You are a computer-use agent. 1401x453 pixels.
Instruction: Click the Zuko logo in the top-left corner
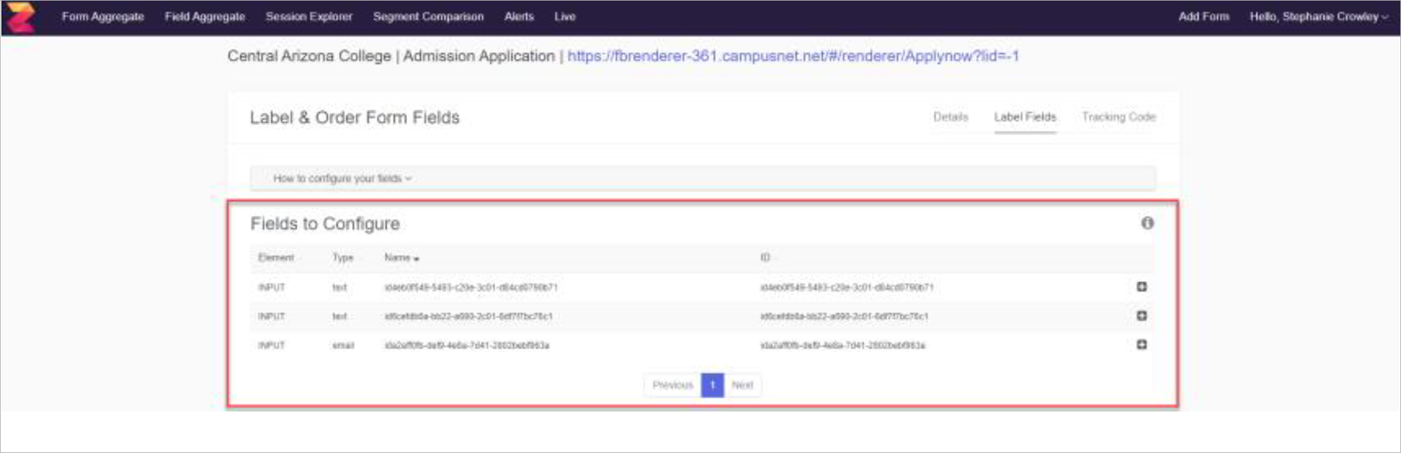point(20,17)
